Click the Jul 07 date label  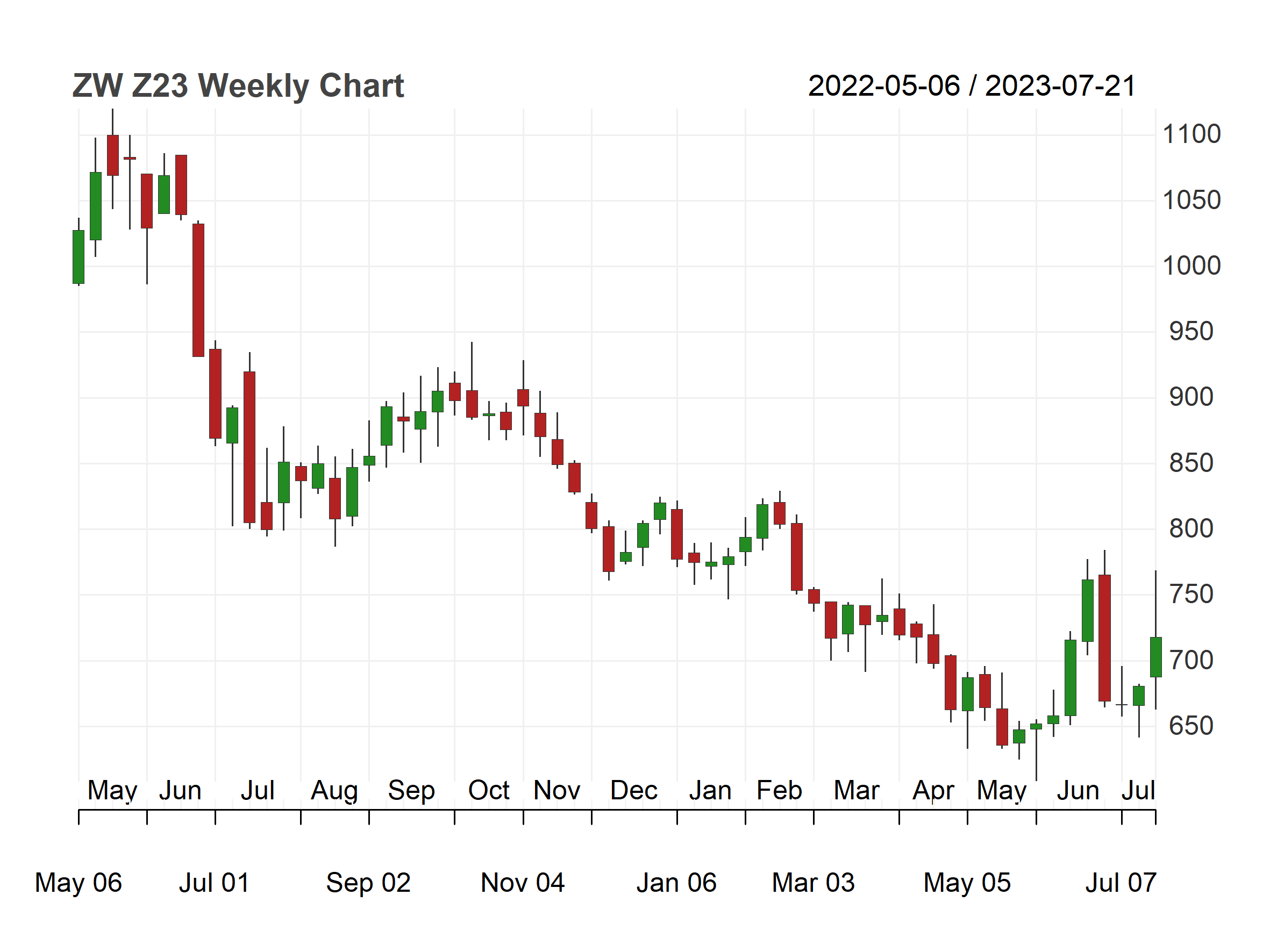click(x=1121, y=883)
